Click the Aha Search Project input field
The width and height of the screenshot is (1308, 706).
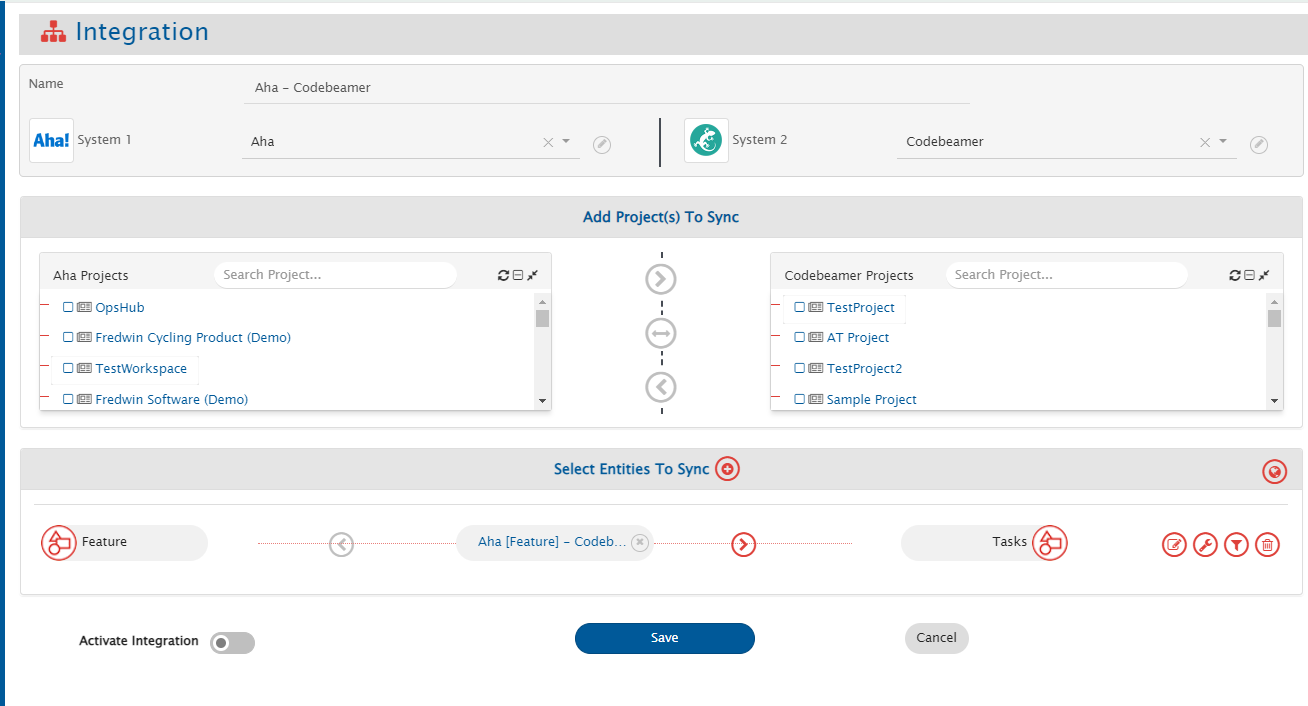335,275
